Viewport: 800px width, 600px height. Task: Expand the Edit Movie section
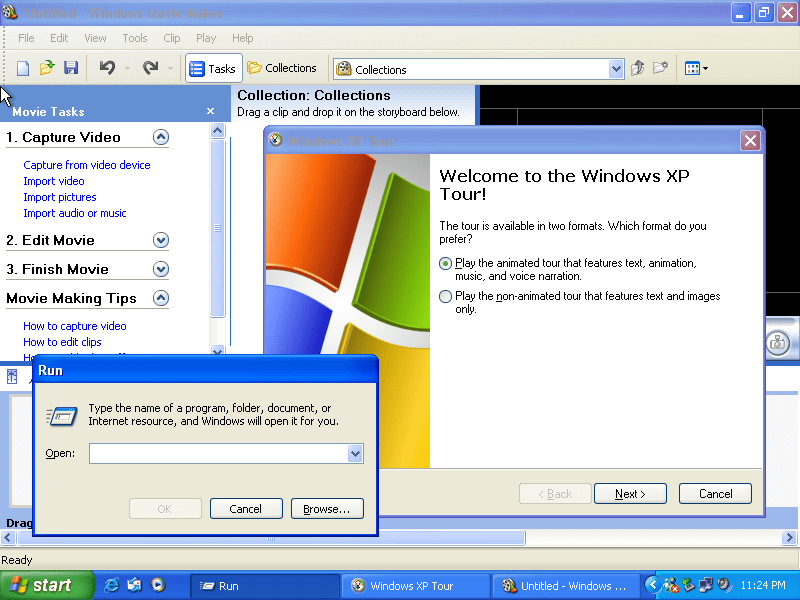pos(161,240)
